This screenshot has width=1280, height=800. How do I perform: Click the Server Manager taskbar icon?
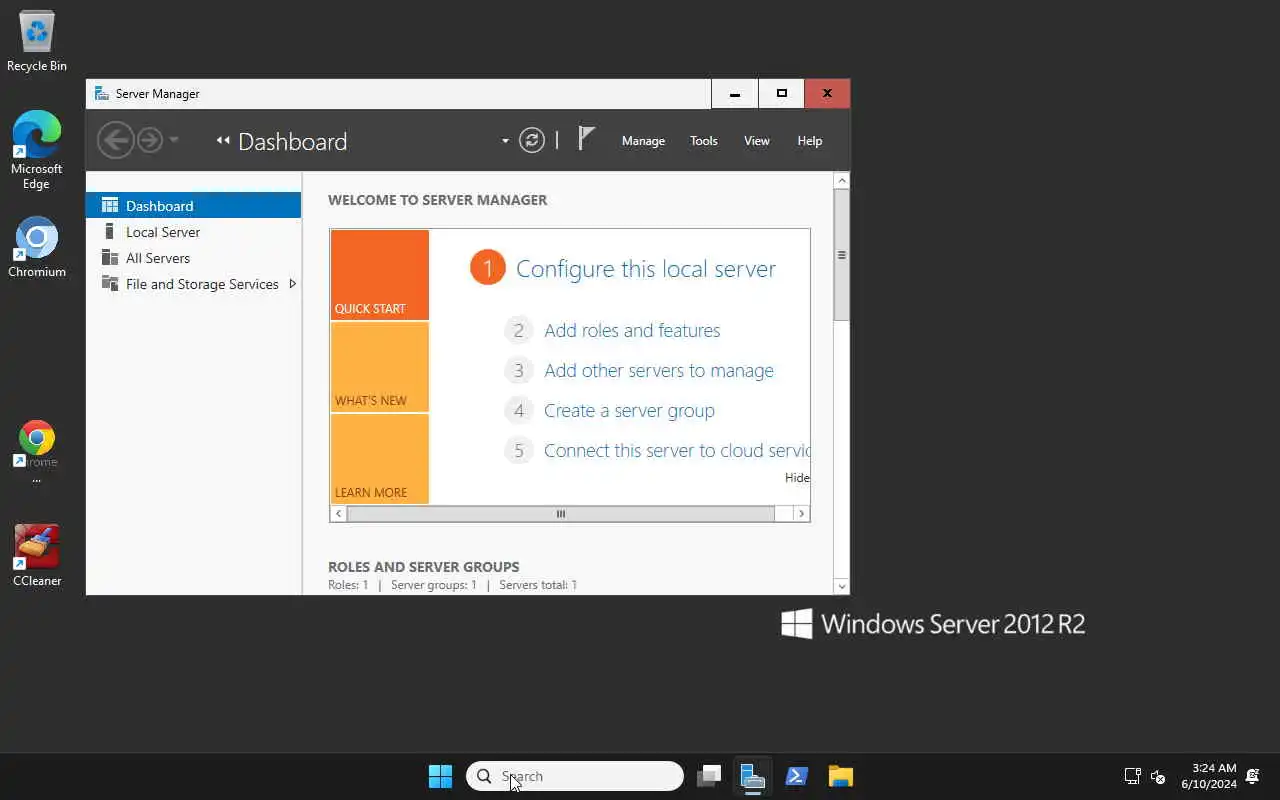point(753,776)
